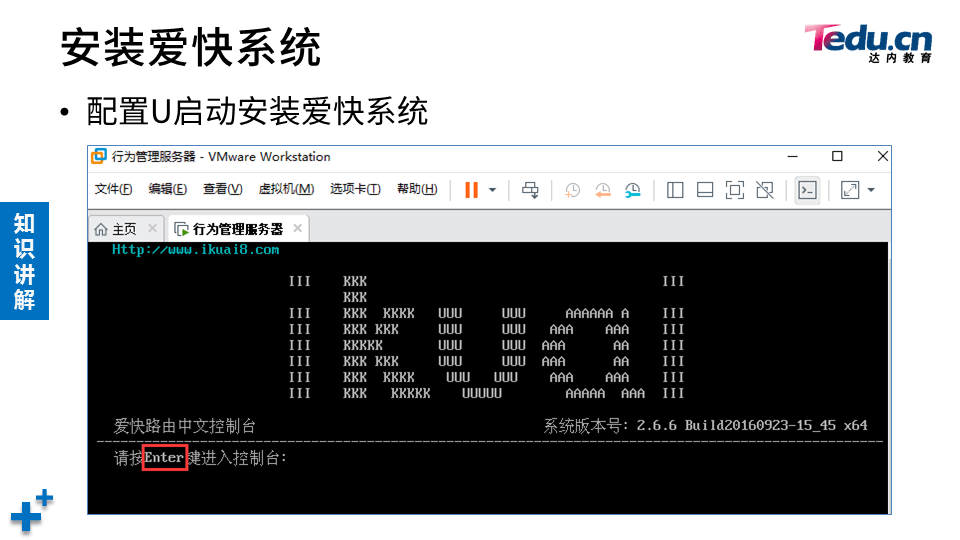Image resolution: width=960 pixels, height=540 pixels.
Task: Switch to Unity mode icon
Action: (765, 190)
